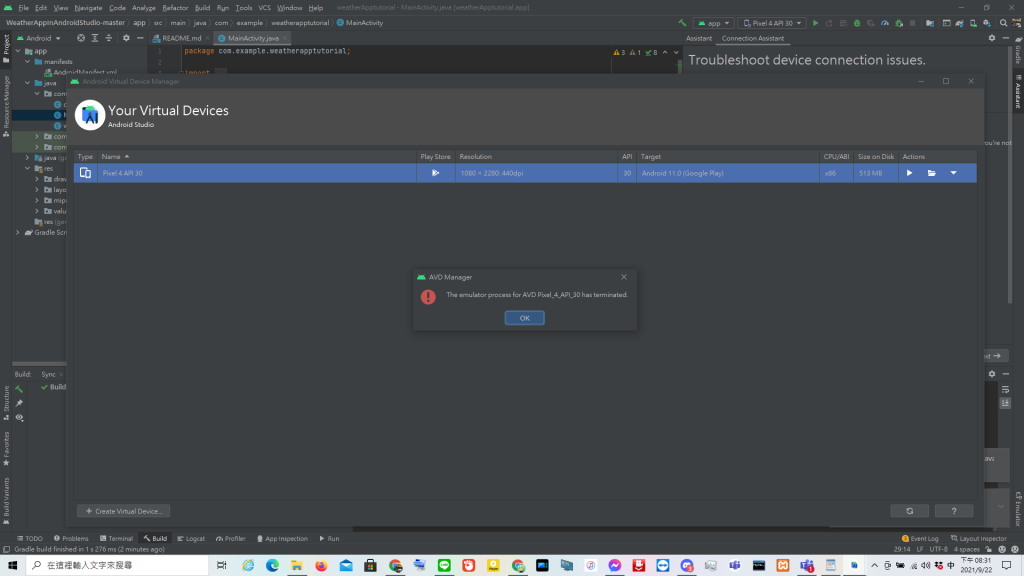This screenshot has height=576, width=1024.
Task: Close the AVD Manager error dialog with X
Action: tap(624, 277)
